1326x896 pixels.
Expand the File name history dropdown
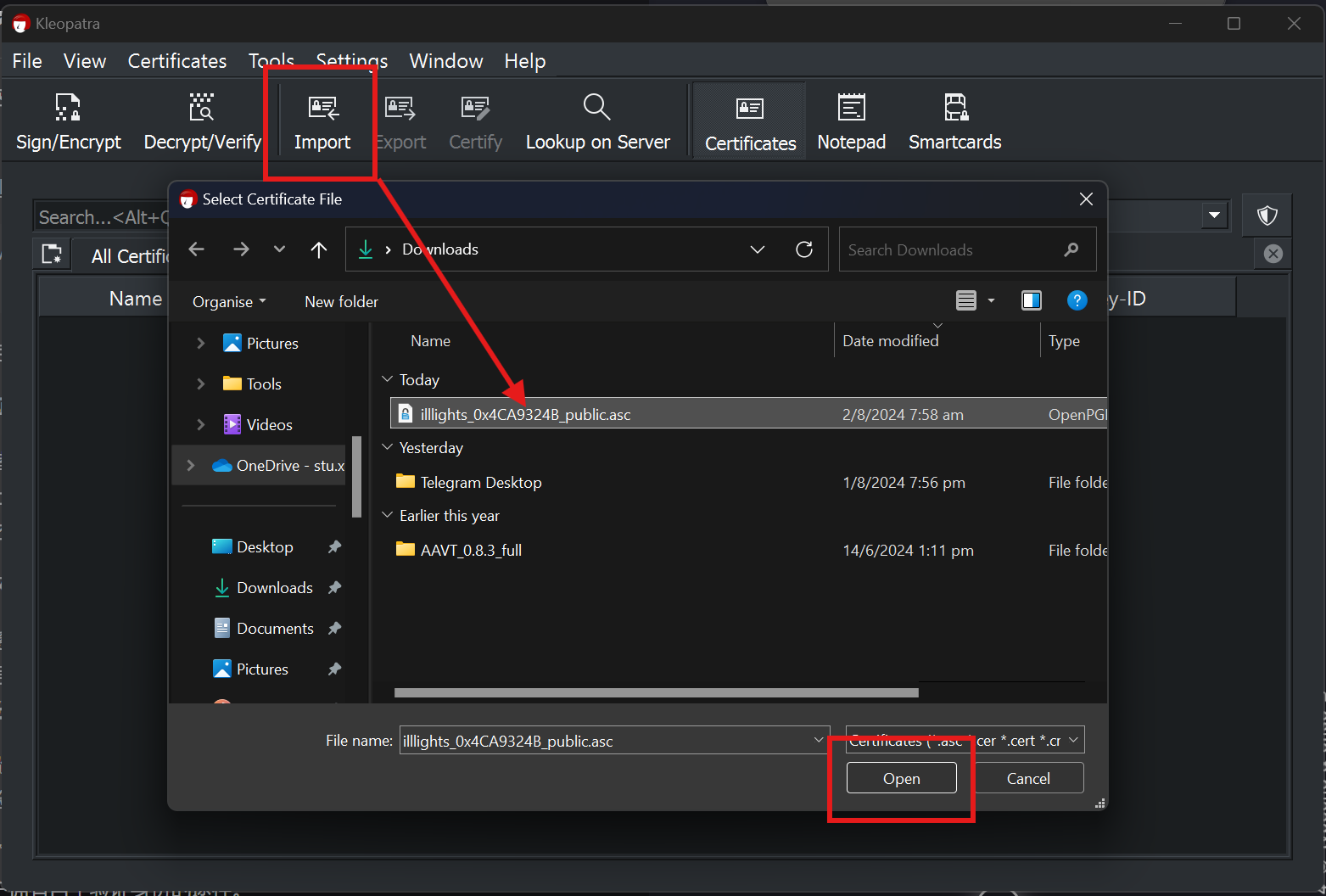click(x=819, y=741)
